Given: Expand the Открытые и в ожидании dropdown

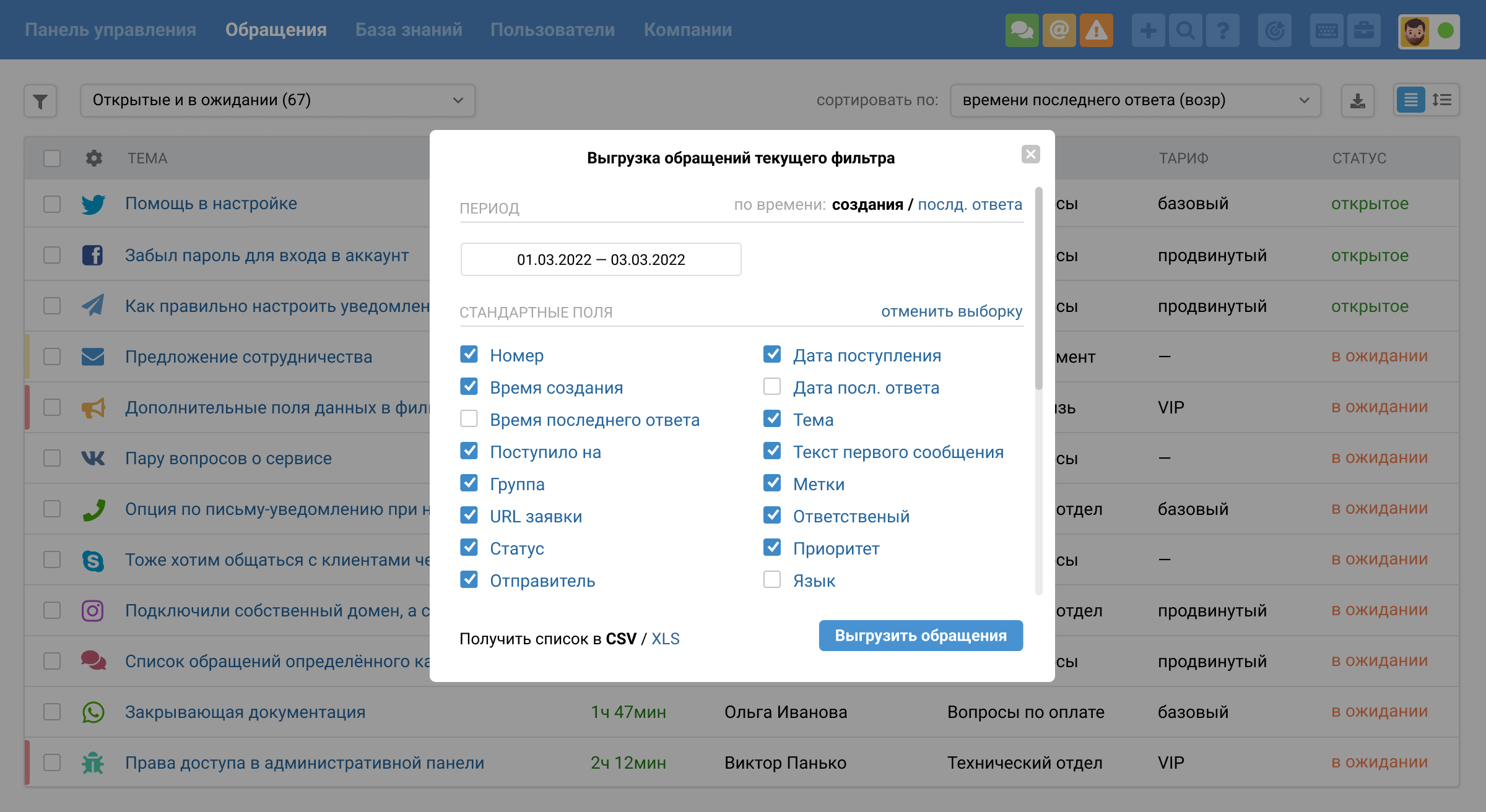Looking at the screenshot, I should (277, 100).
